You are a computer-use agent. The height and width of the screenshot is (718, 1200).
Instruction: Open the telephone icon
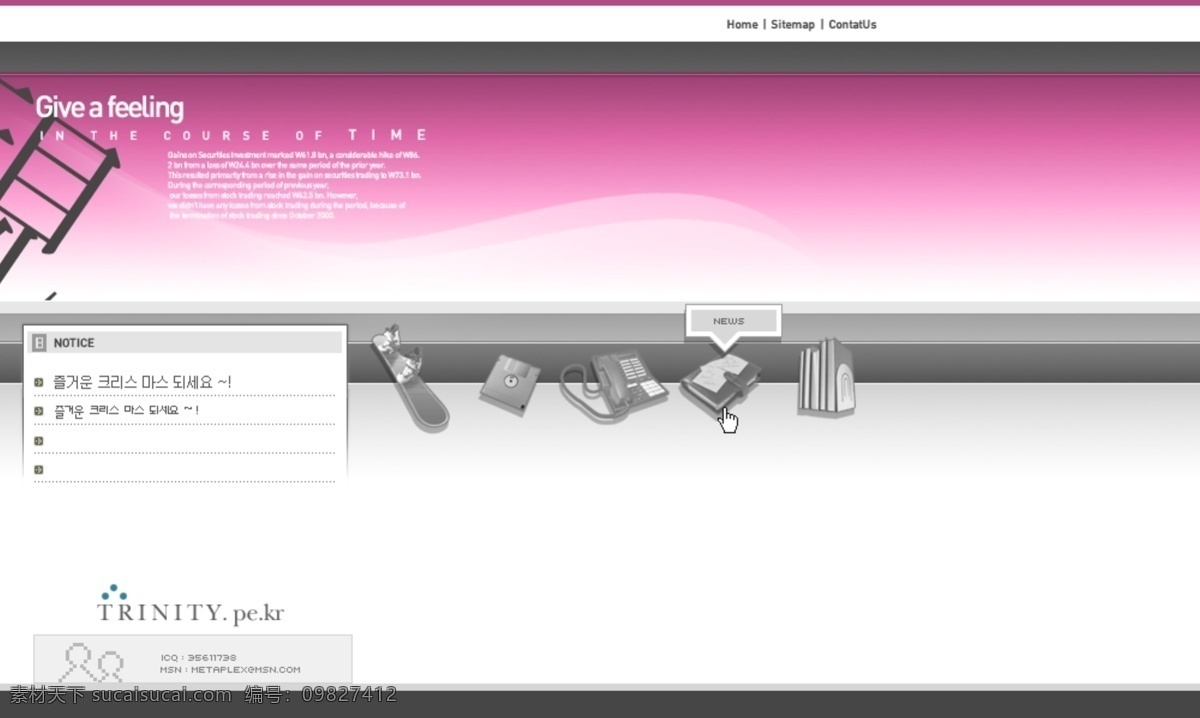pyautogui.click(x=612, y=386)
